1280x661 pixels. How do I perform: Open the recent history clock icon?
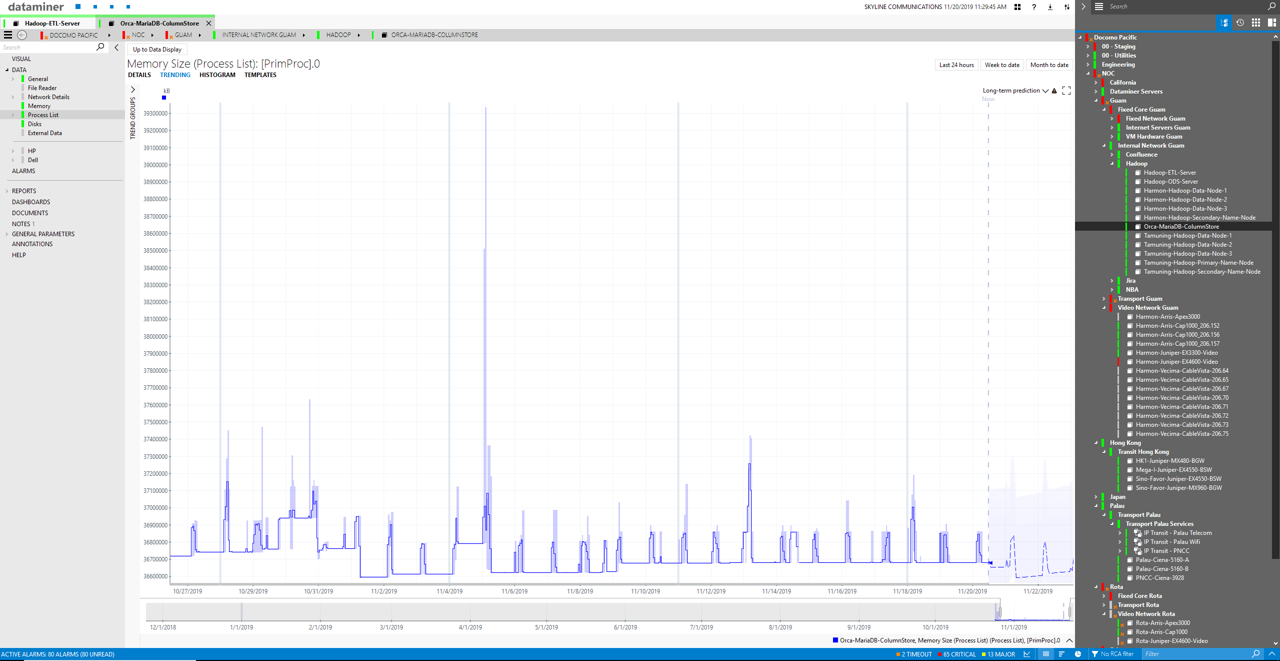point(1240,23)
